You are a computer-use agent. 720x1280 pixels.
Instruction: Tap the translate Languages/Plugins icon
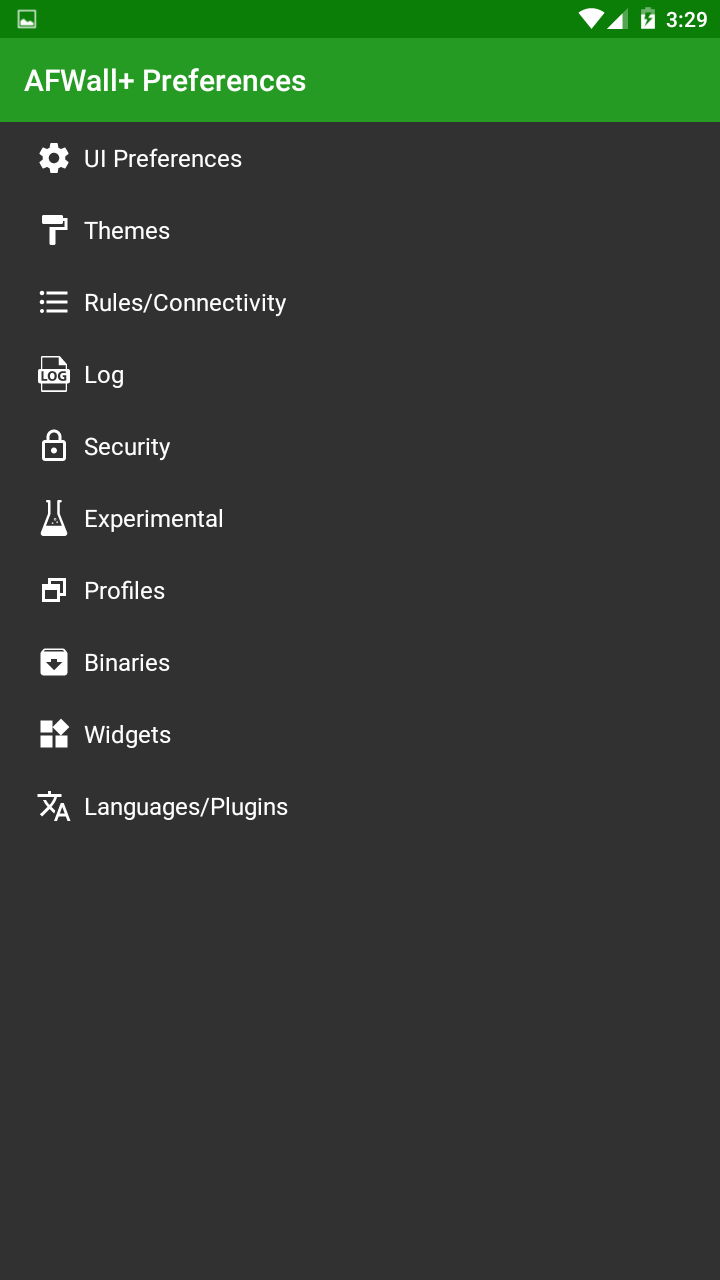pos(54,806)
